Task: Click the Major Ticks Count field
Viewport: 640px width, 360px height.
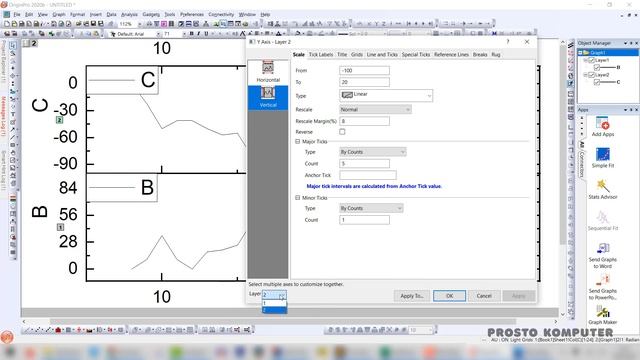Action: pos(364,163)
